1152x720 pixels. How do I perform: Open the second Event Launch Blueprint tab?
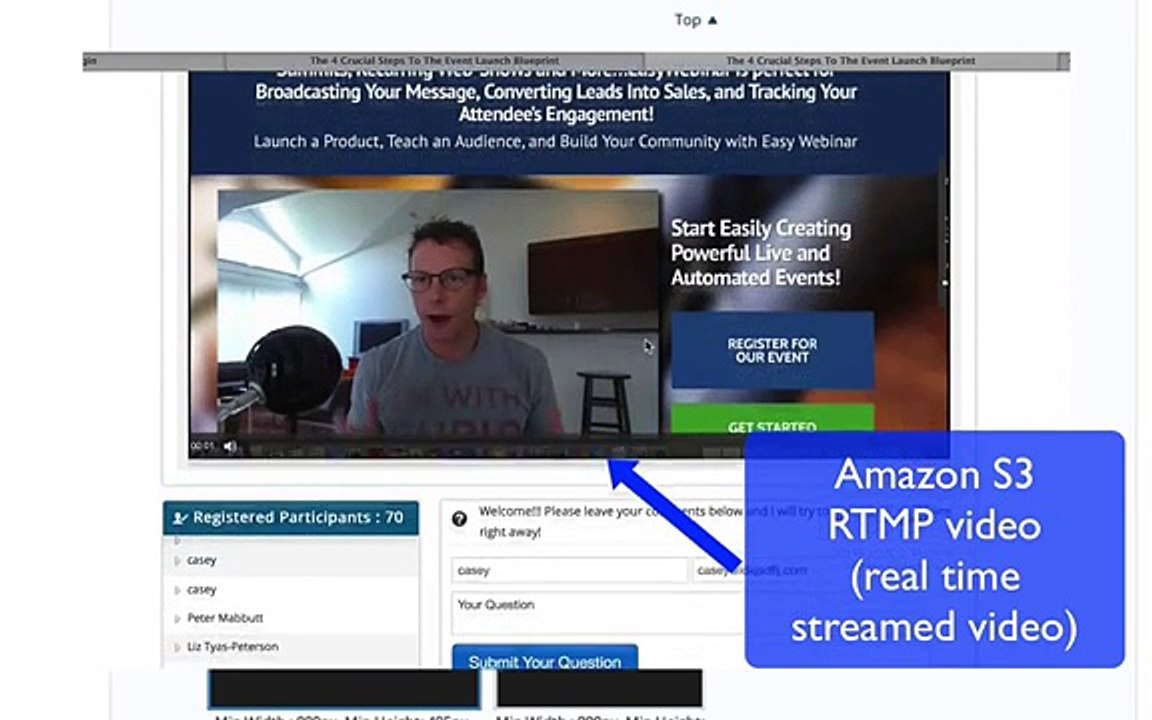click(x=851, y=60)
